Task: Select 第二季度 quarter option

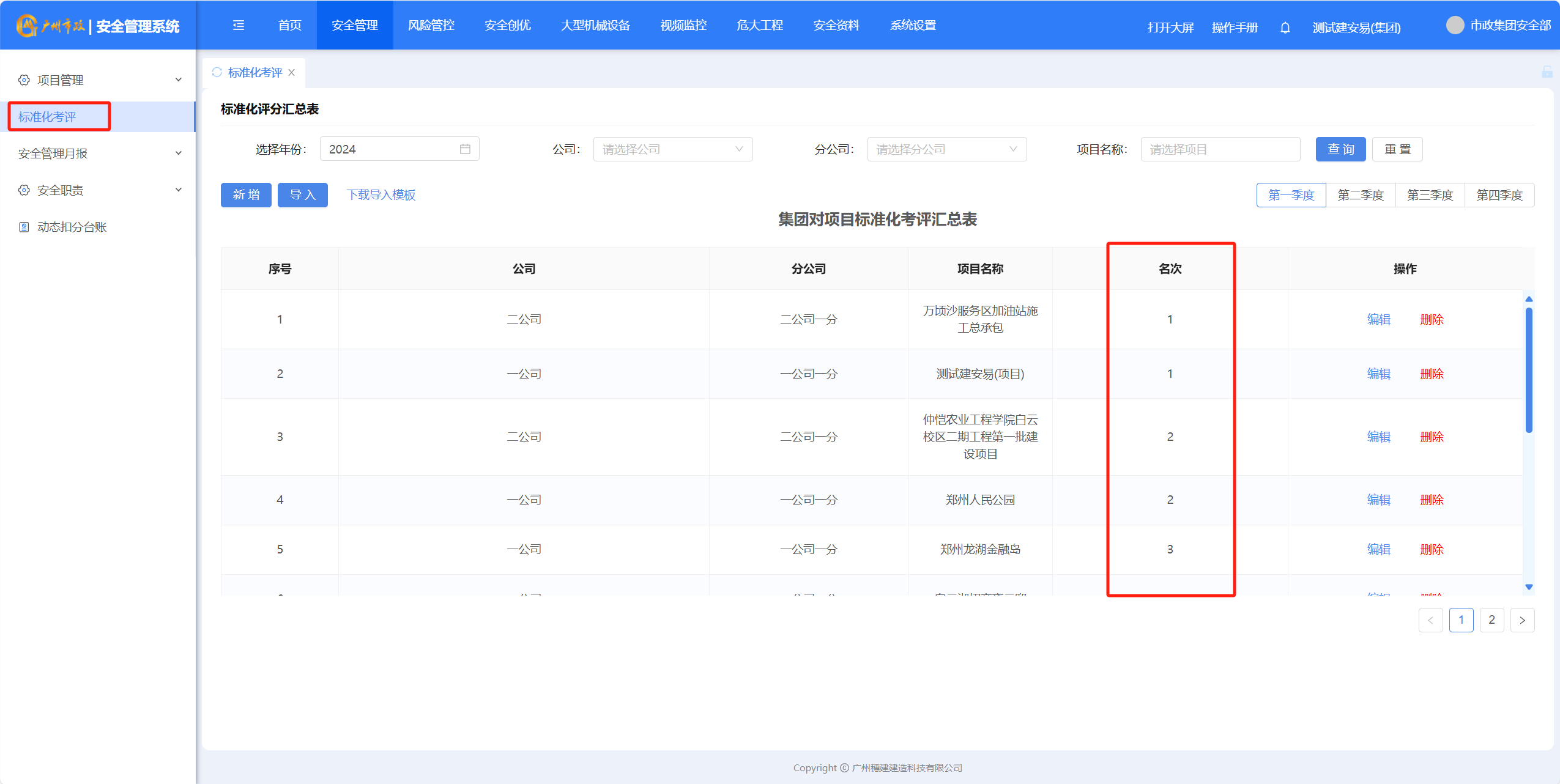Action: point(1361,195)
